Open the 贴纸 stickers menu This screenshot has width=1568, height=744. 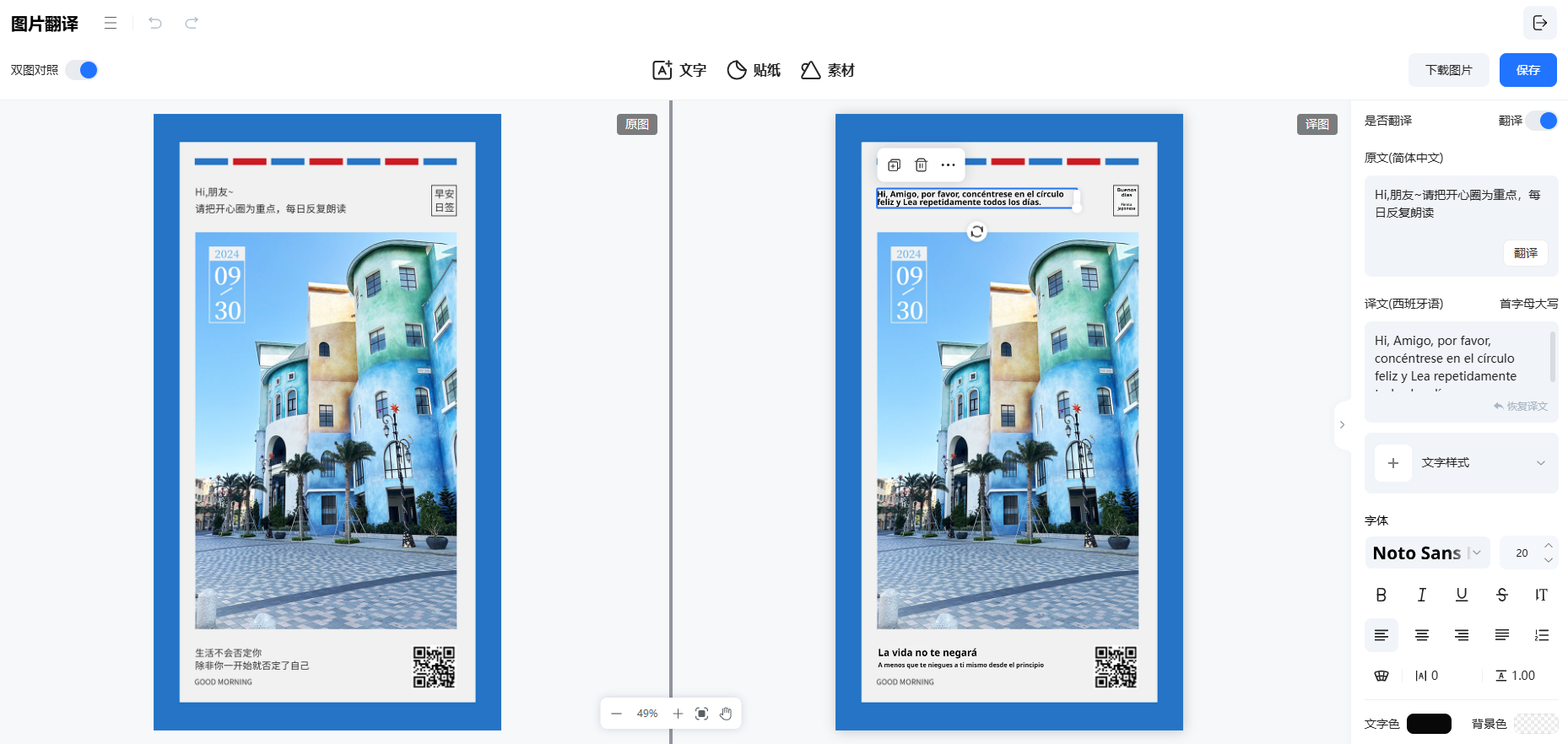click(x=754, y=70)
